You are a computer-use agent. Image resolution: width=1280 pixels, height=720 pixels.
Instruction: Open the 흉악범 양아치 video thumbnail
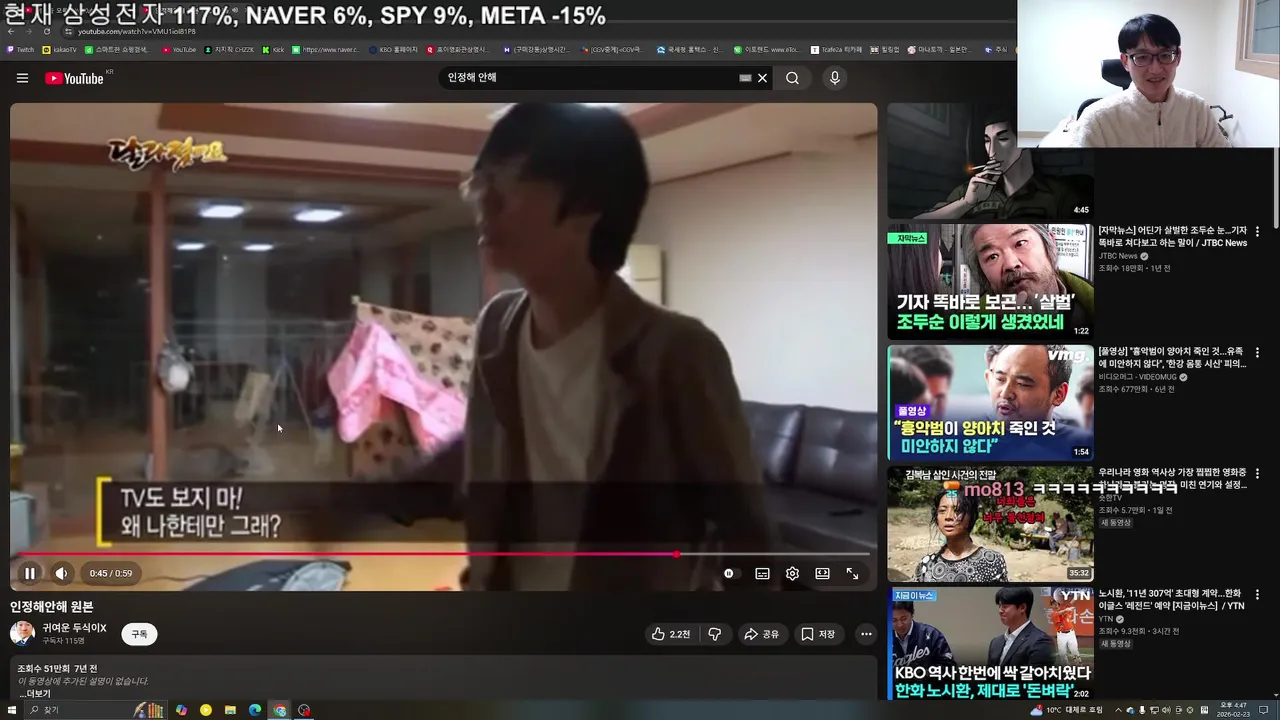990,403
